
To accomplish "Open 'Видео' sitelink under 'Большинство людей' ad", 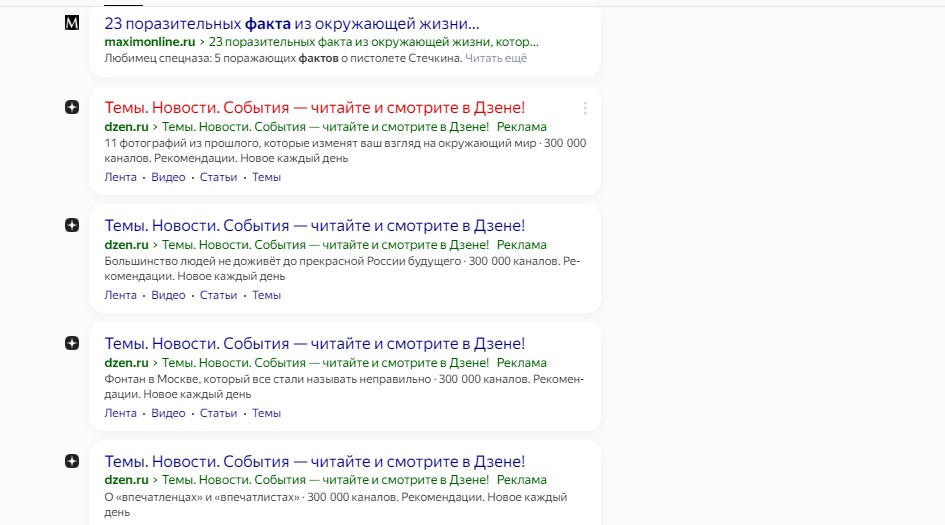I will coord(168,295).
